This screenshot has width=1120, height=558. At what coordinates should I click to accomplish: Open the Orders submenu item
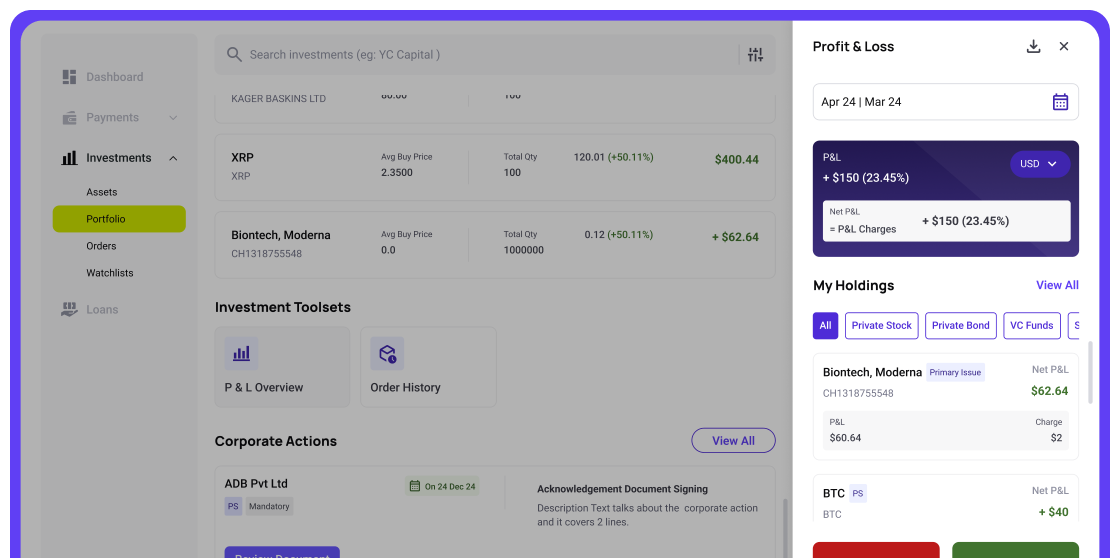(101, 246)
